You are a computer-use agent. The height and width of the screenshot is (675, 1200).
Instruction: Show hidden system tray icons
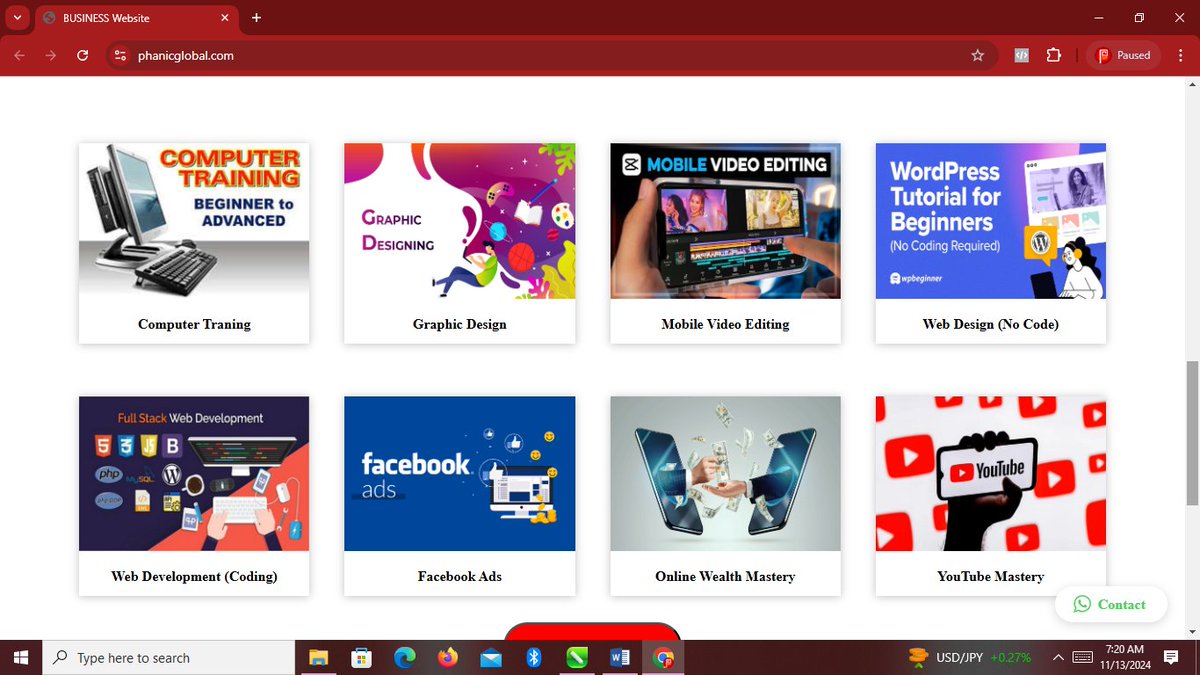pos(1058,658)
